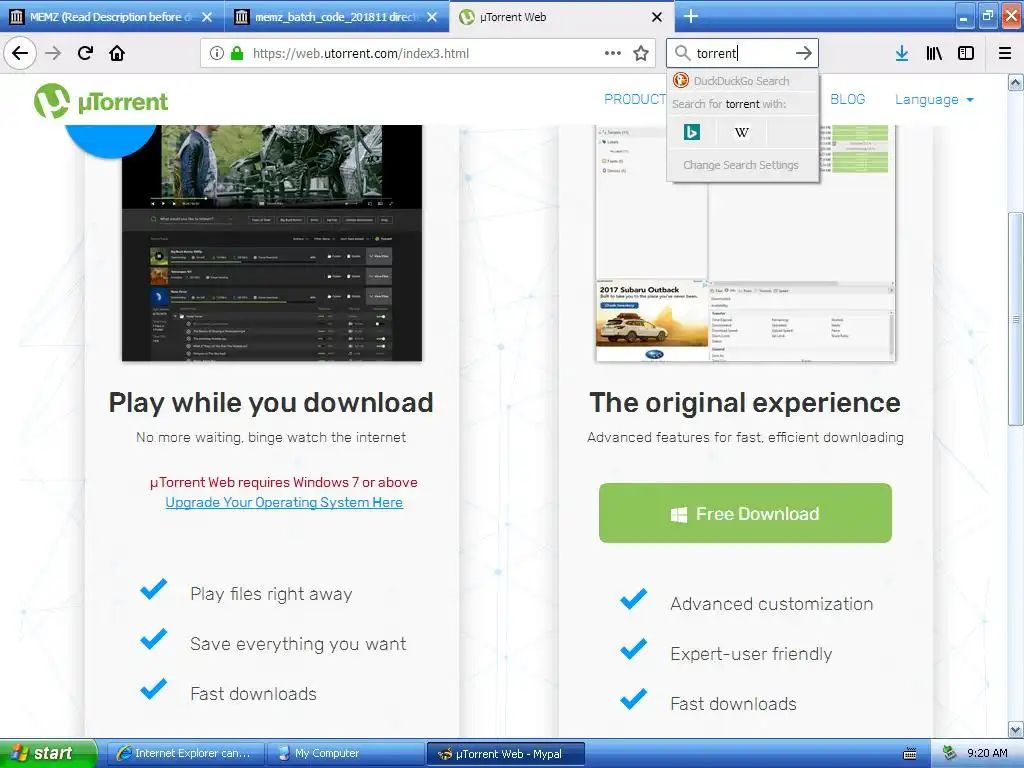Open the downloads panel
Image resolution: width=1024 pixels, height=768 pixels.
(x=902, y=54)
